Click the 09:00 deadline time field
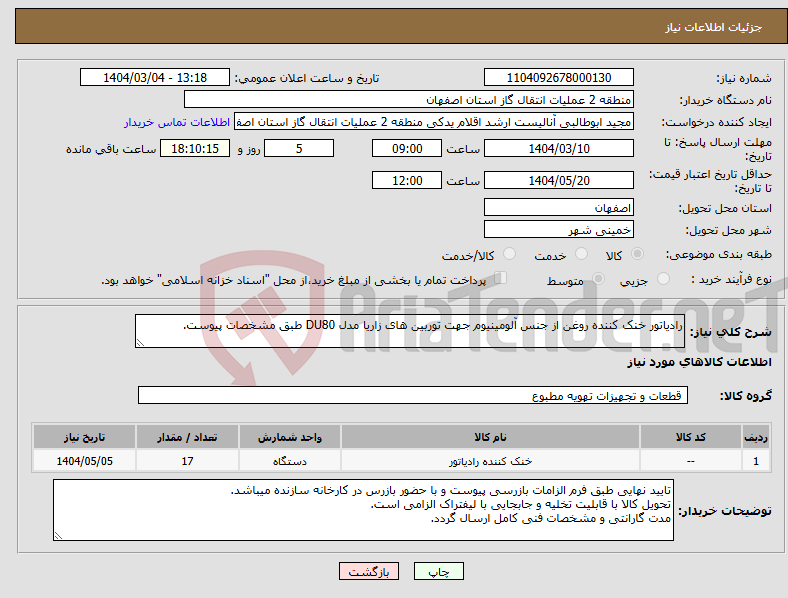The image size is (788, 598). point(407,148)
